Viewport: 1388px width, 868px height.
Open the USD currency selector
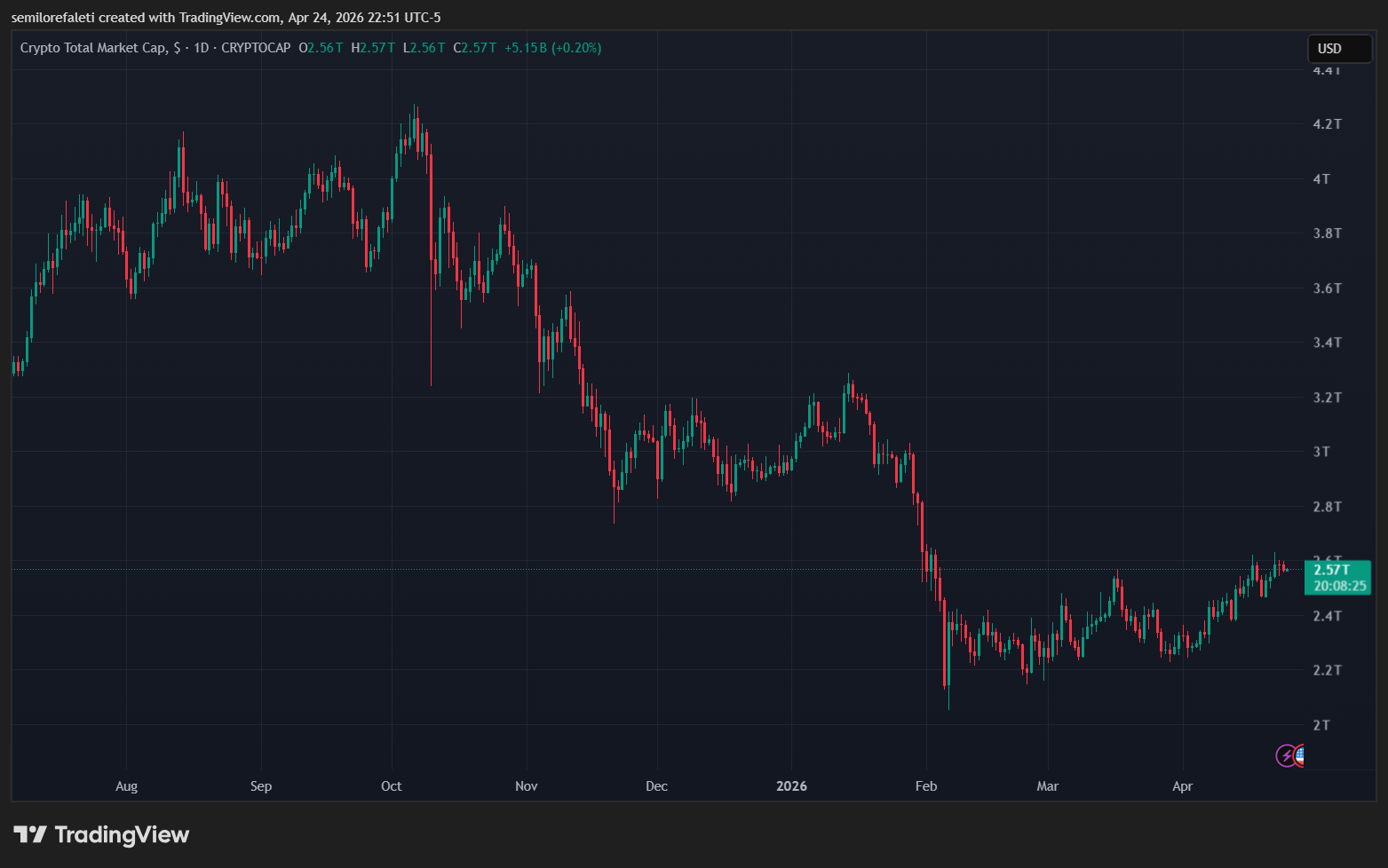pyautogui.click(x=1338, y=49)
